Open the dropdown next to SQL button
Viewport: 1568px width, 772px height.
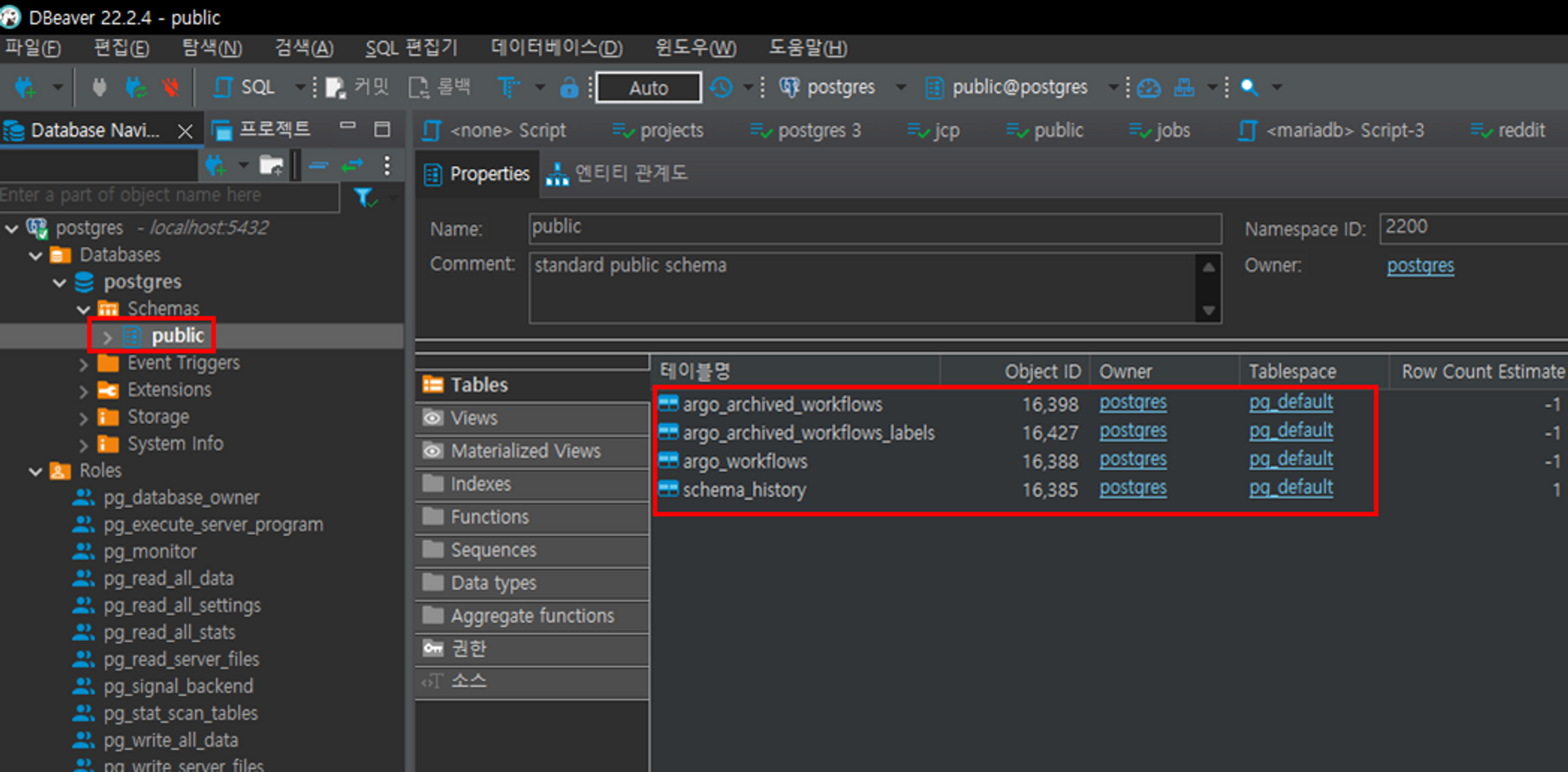pyautogui.click(x=299, y=87)
